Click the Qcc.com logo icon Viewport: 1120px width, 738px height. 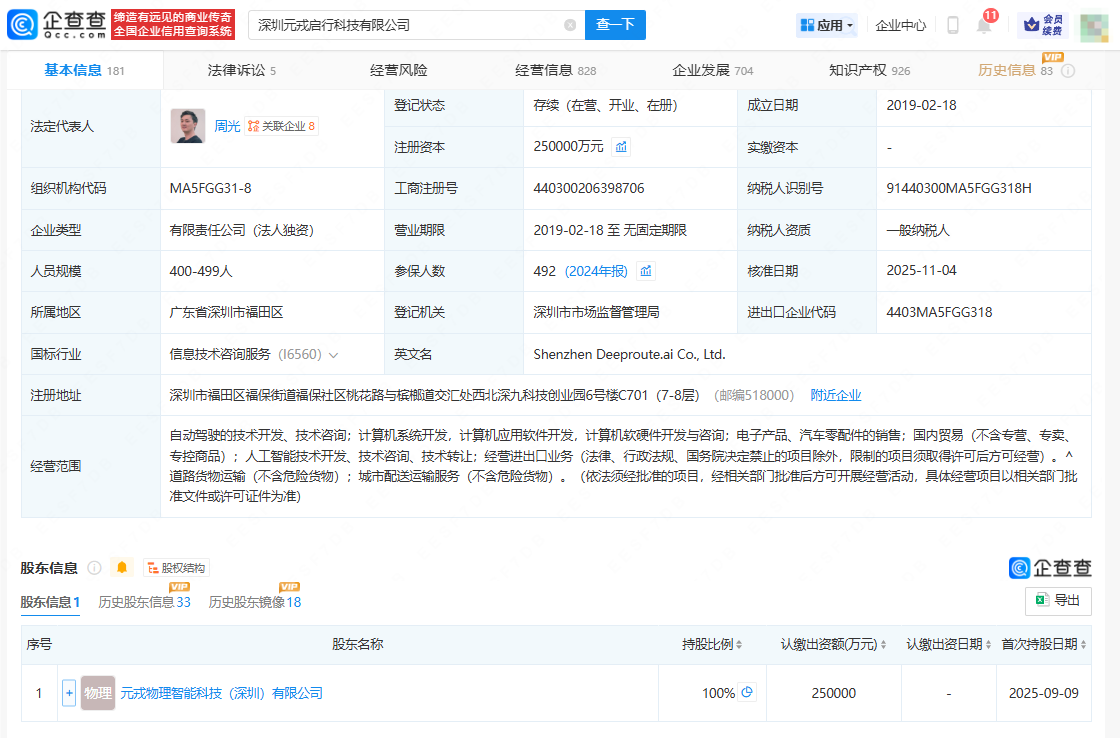(x=21, y=25)
